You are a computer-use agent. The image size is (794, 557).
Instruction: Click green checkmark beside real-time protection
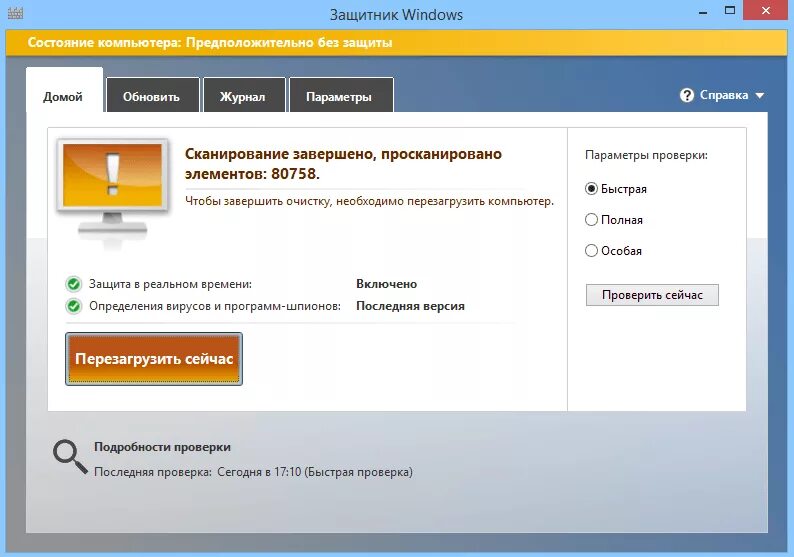click(x=74, y=284)
